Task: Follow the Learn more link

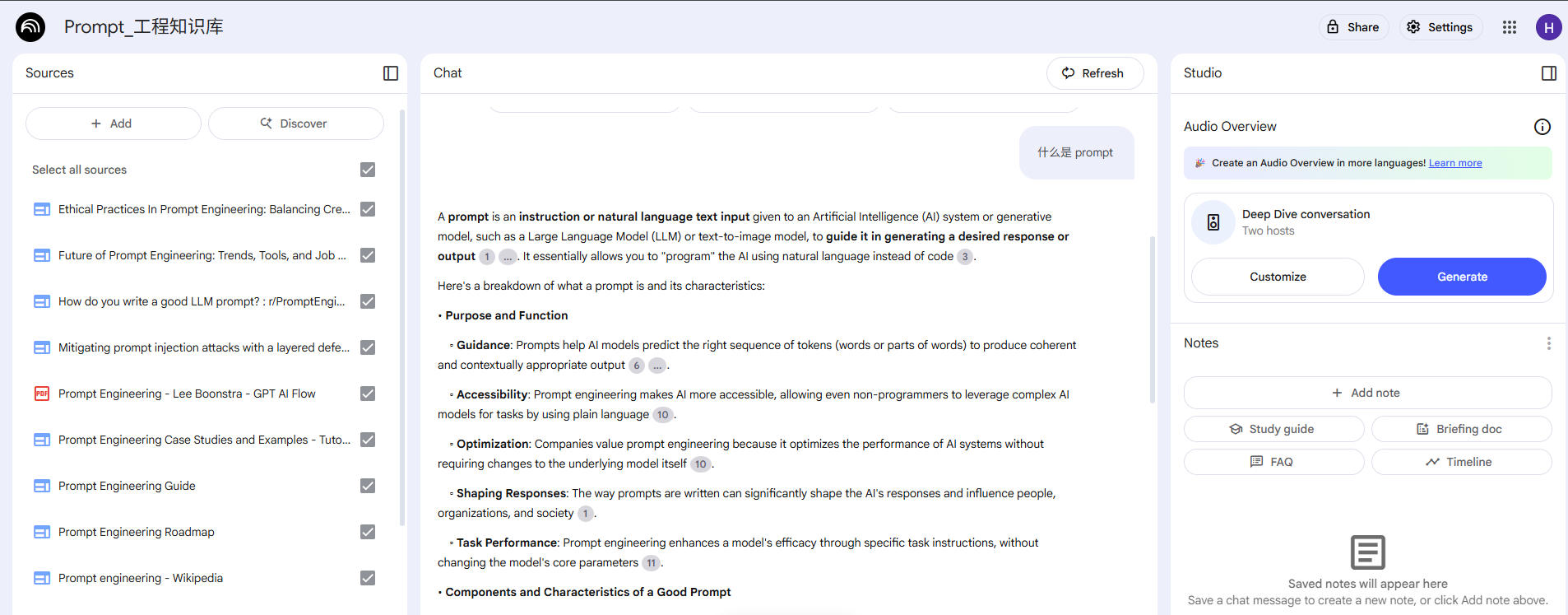Action: click(x=1454, y=163)
